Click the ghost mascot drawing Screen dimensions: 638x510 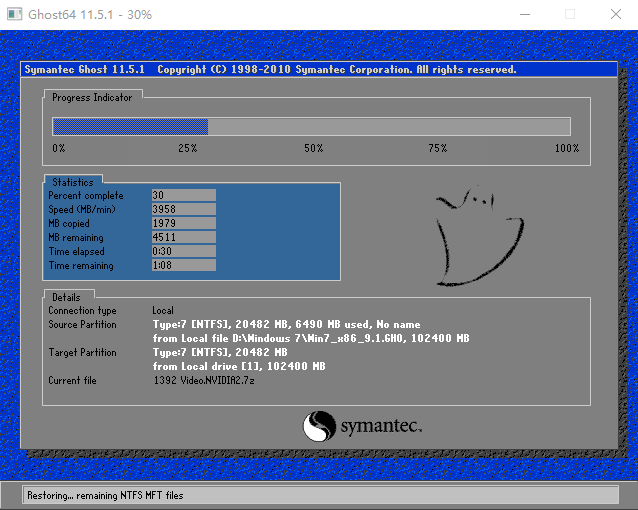(479, 236)
